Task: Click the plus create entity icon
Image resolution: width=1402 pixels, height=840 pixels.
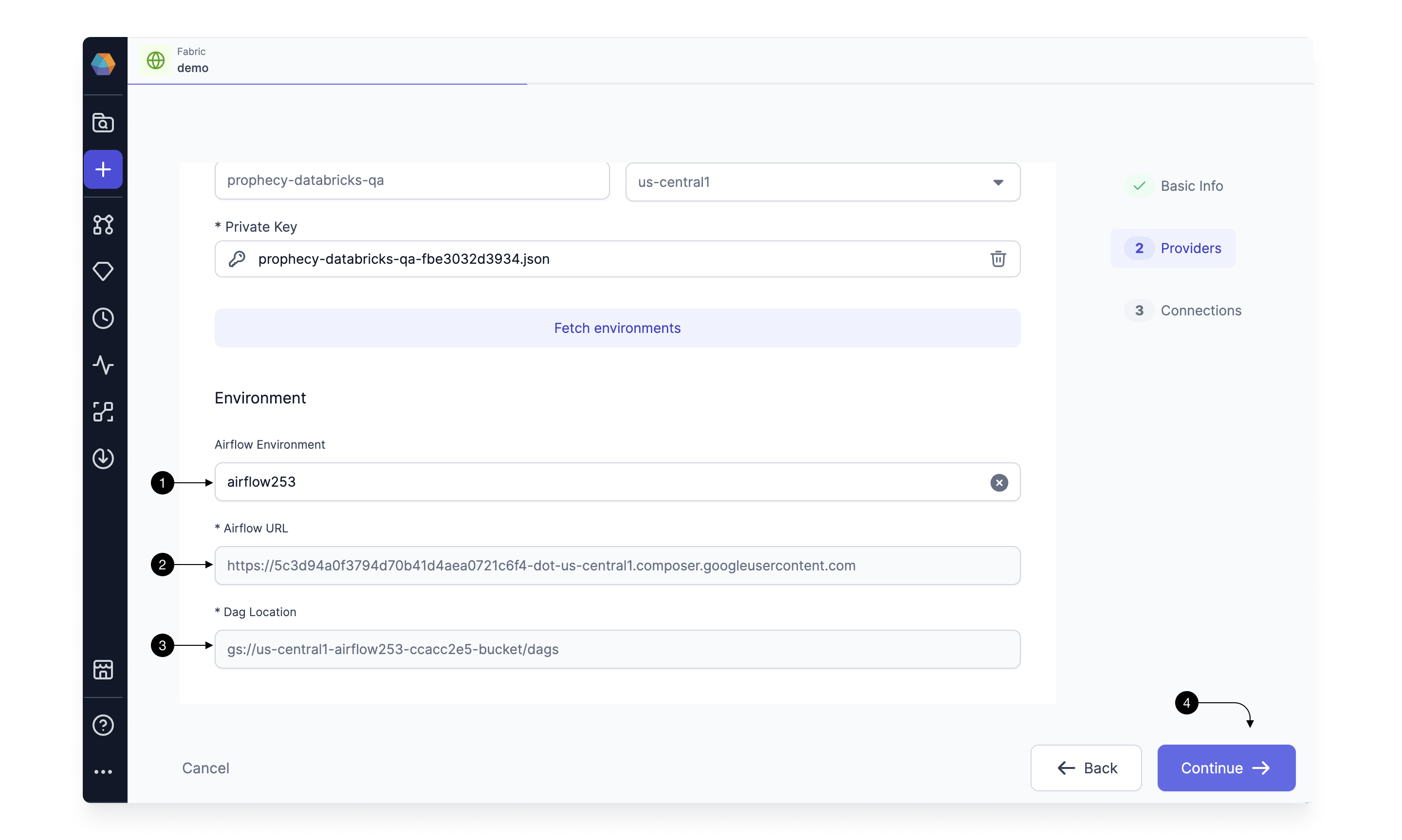Action: coord(103,169)
